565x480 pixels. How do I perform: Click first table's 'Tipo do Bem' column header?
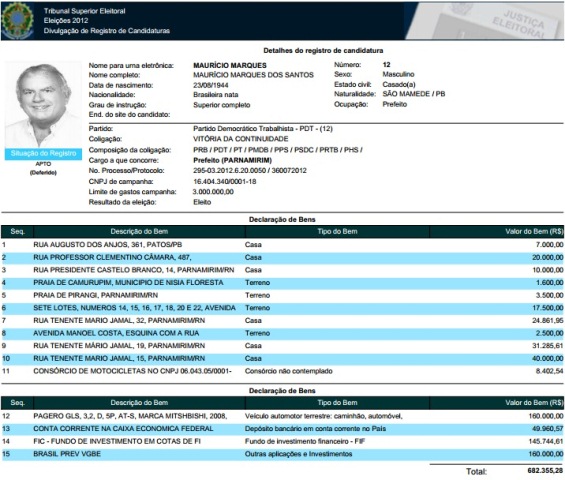tap(337, 231)
